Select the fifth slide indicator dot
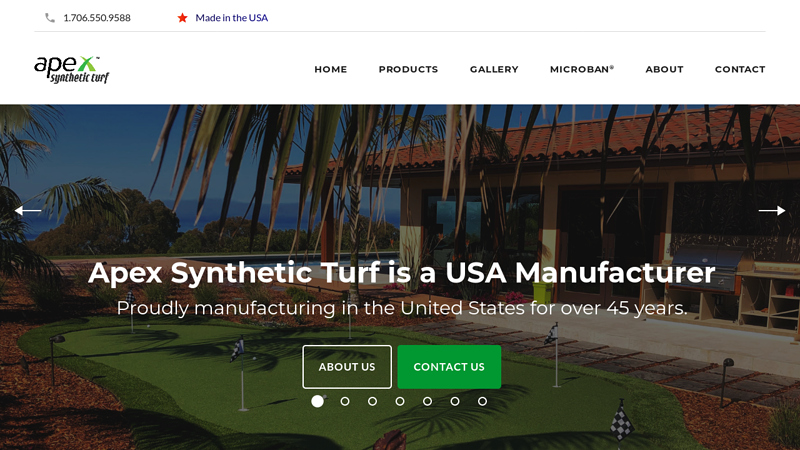Screen dimensions: 800x450 [x=428, y=402]
